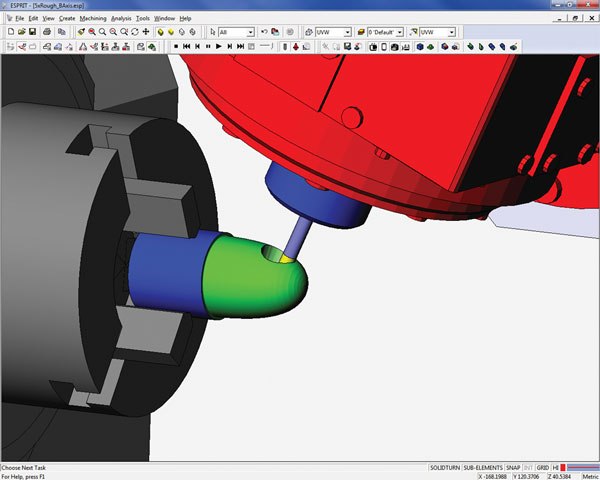
Task: Save the file with the floppy disk icon
Action: 33,32
